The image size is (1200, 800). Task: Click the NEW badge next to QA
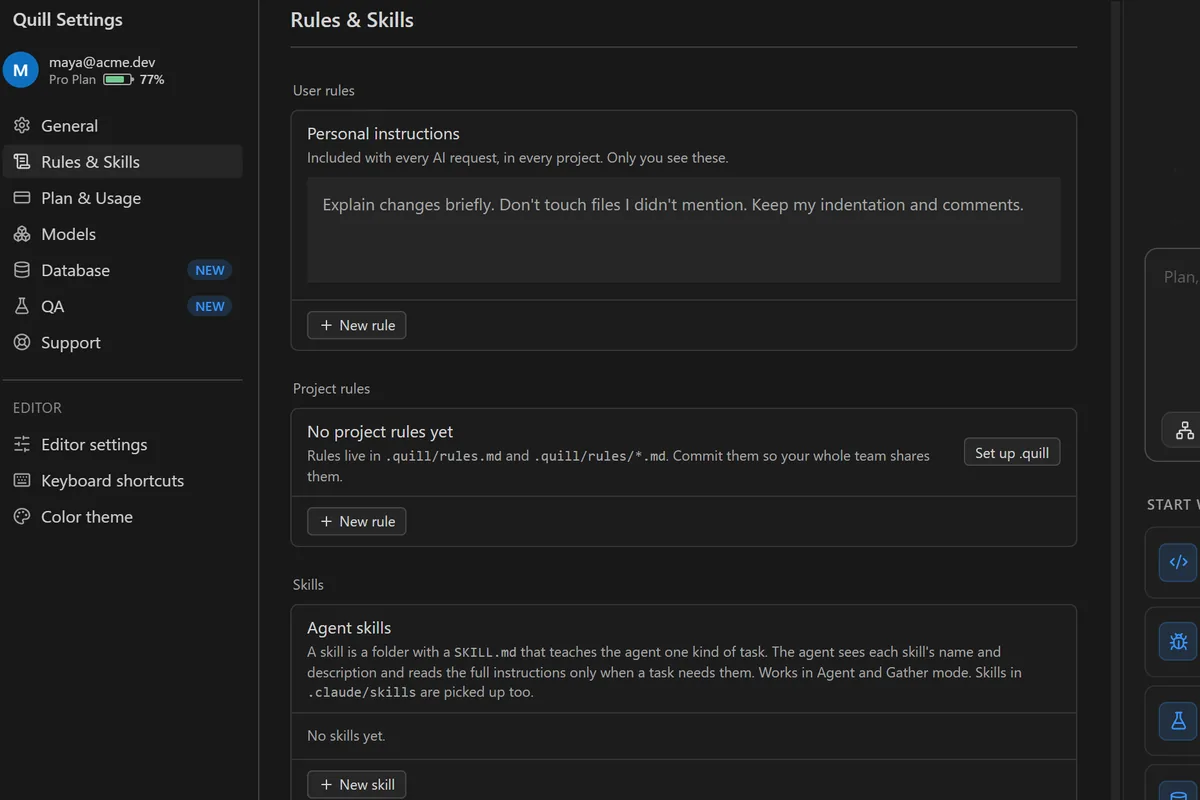tap(210, 306)
